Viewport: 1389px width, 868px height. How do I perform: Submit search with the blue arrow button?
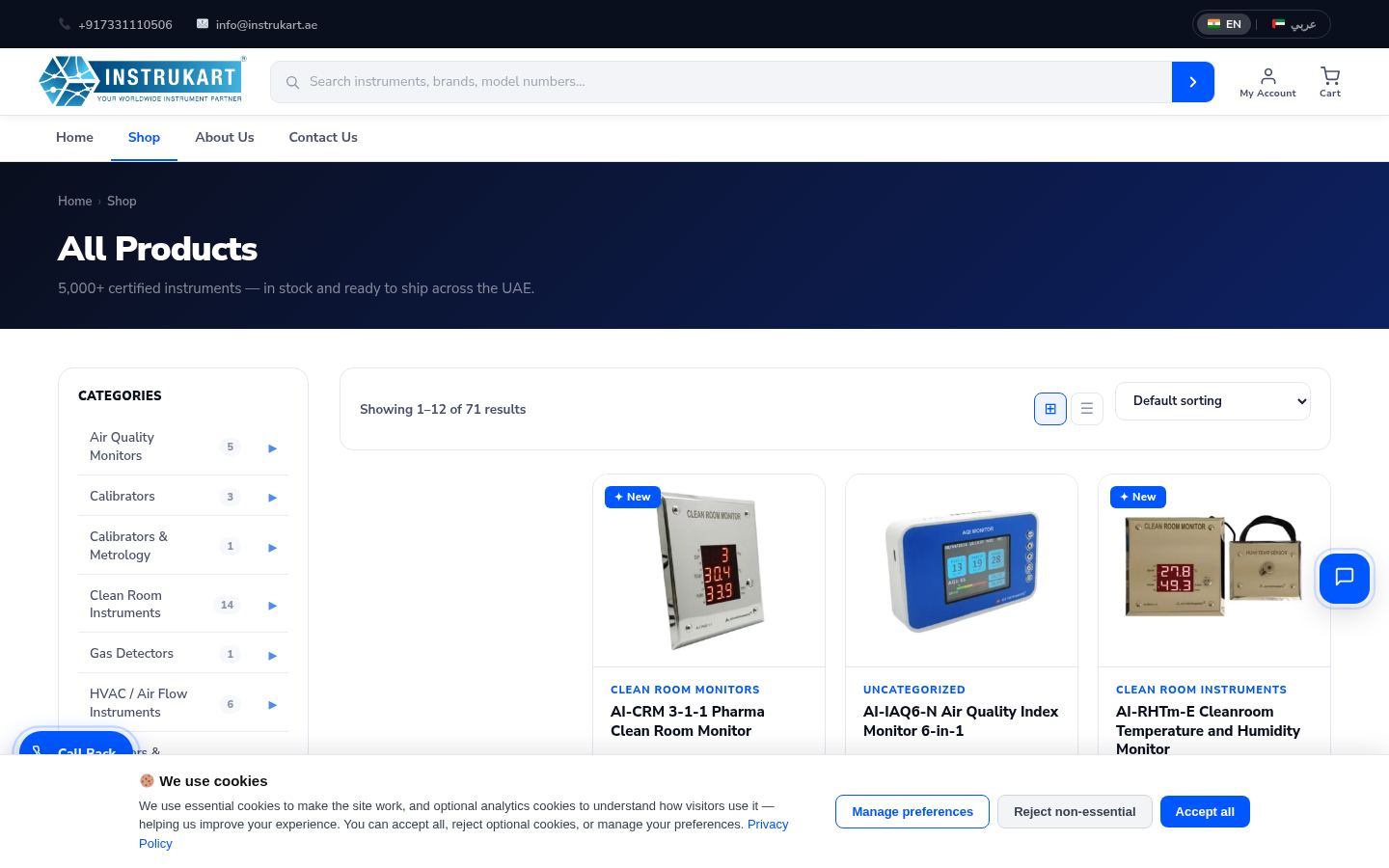pos(1193,82)
